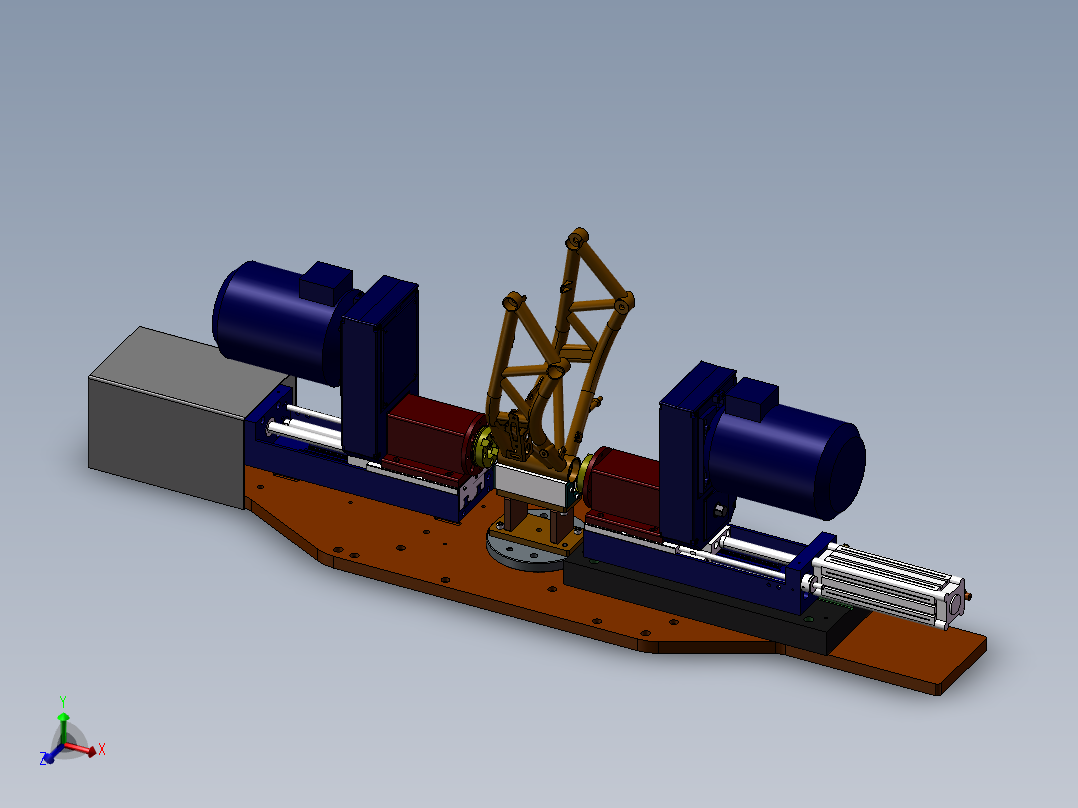Select the terminal box atop right motor
The height and width of the screenshot is (808, 1078).
[753, 399]
